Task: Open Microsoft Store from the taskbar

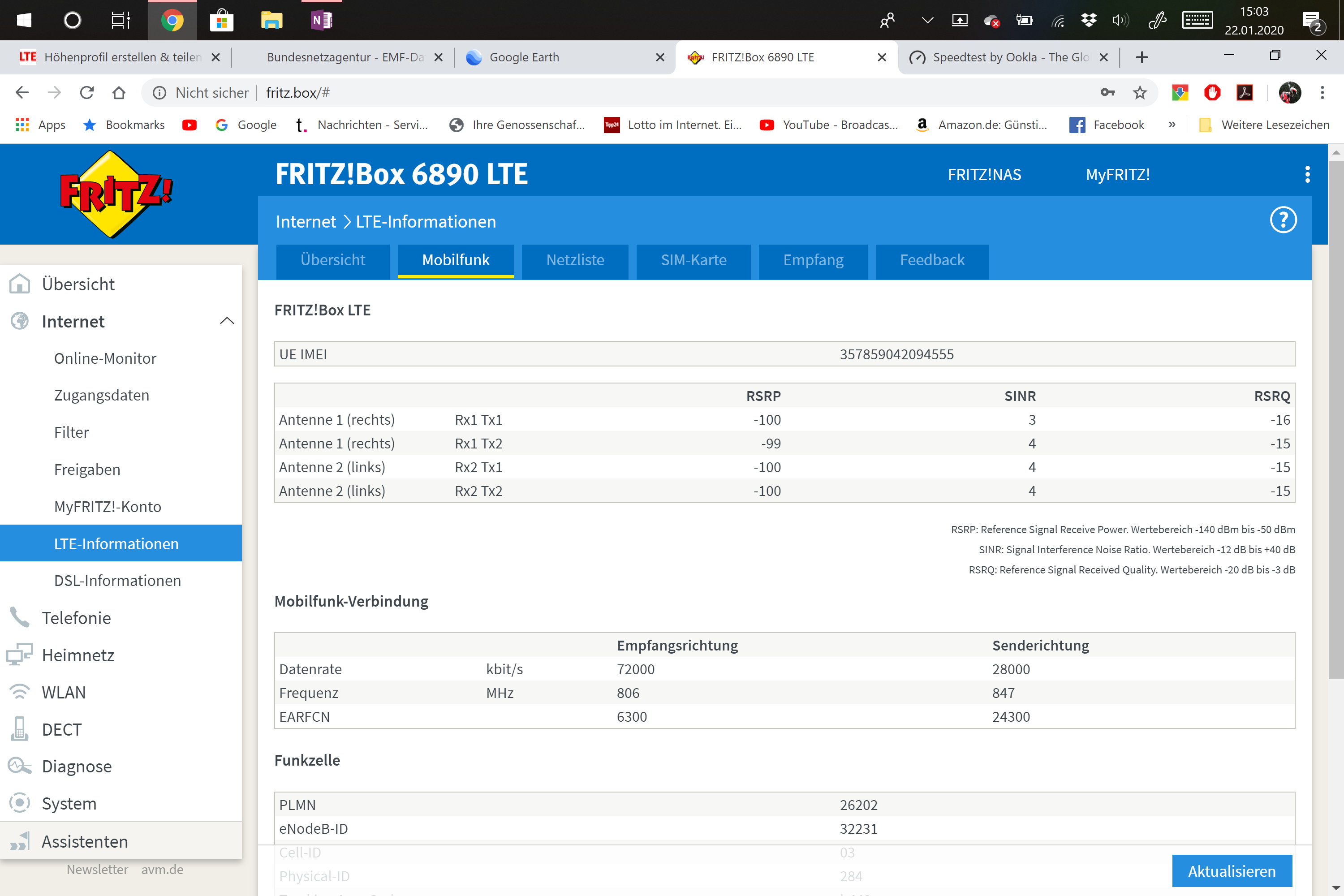Action: click(x=222, y=21)
